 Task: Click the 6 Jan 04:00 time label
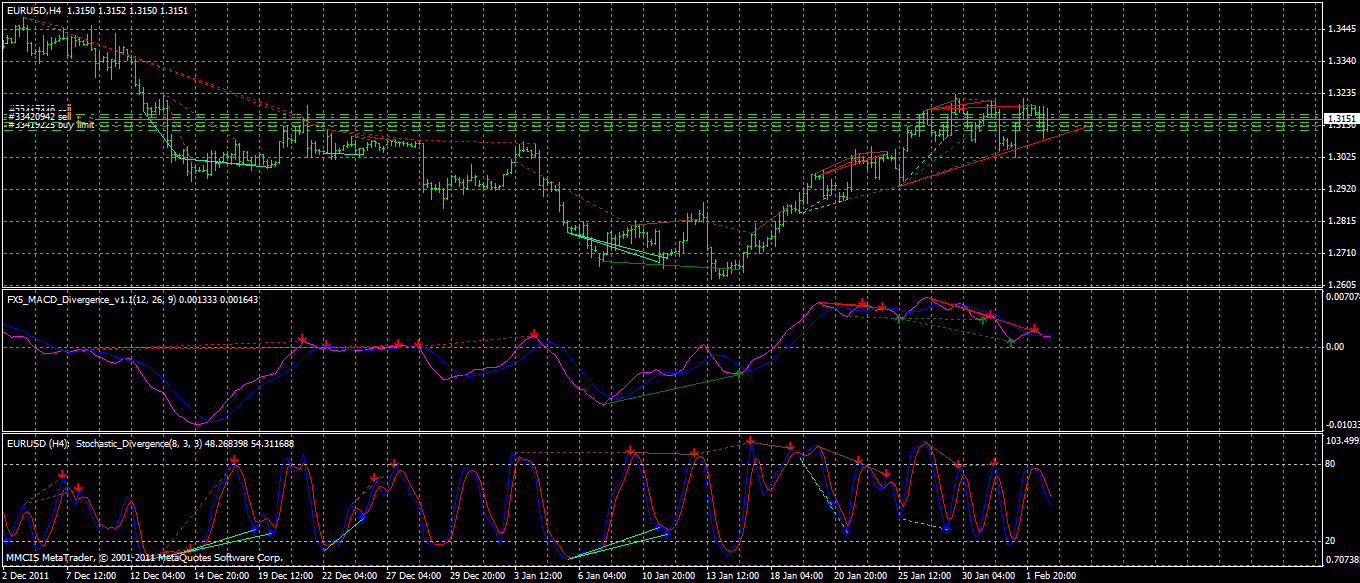[x=604, y=576]
